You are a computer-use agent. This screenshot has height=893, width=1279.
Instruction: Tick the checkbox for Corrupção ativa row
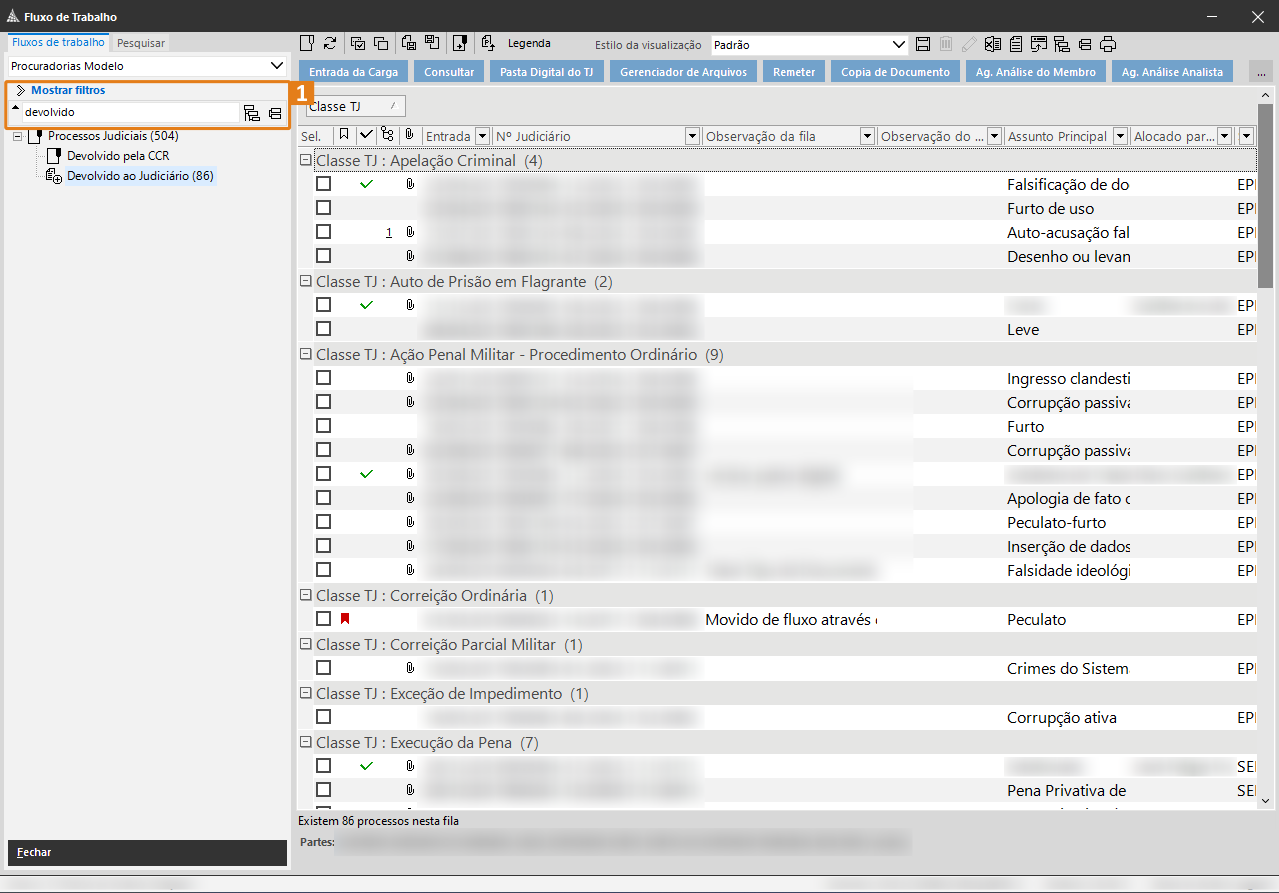click(x=323, y=717)
